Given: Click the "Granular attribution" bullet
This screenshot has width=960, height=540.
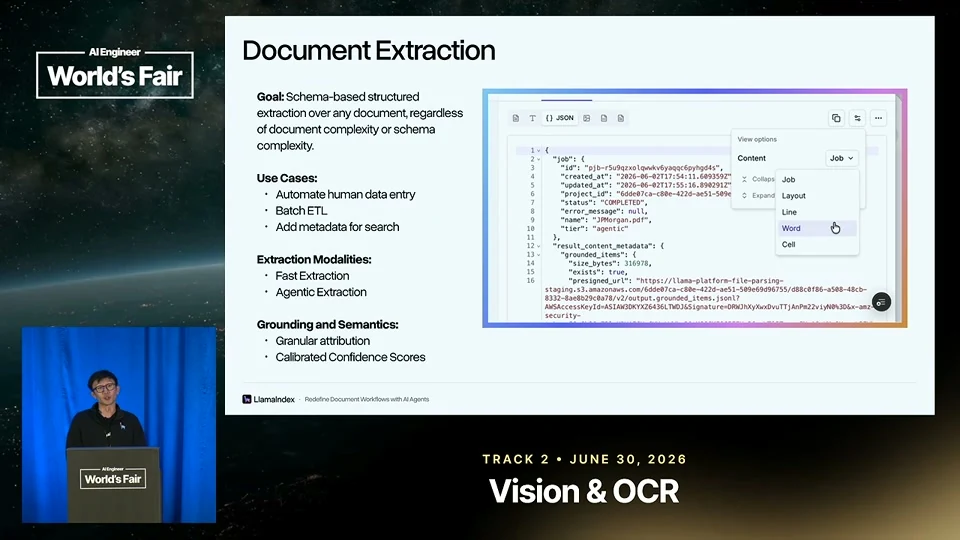Looking at the screenshot, I should tap(323, 341).
